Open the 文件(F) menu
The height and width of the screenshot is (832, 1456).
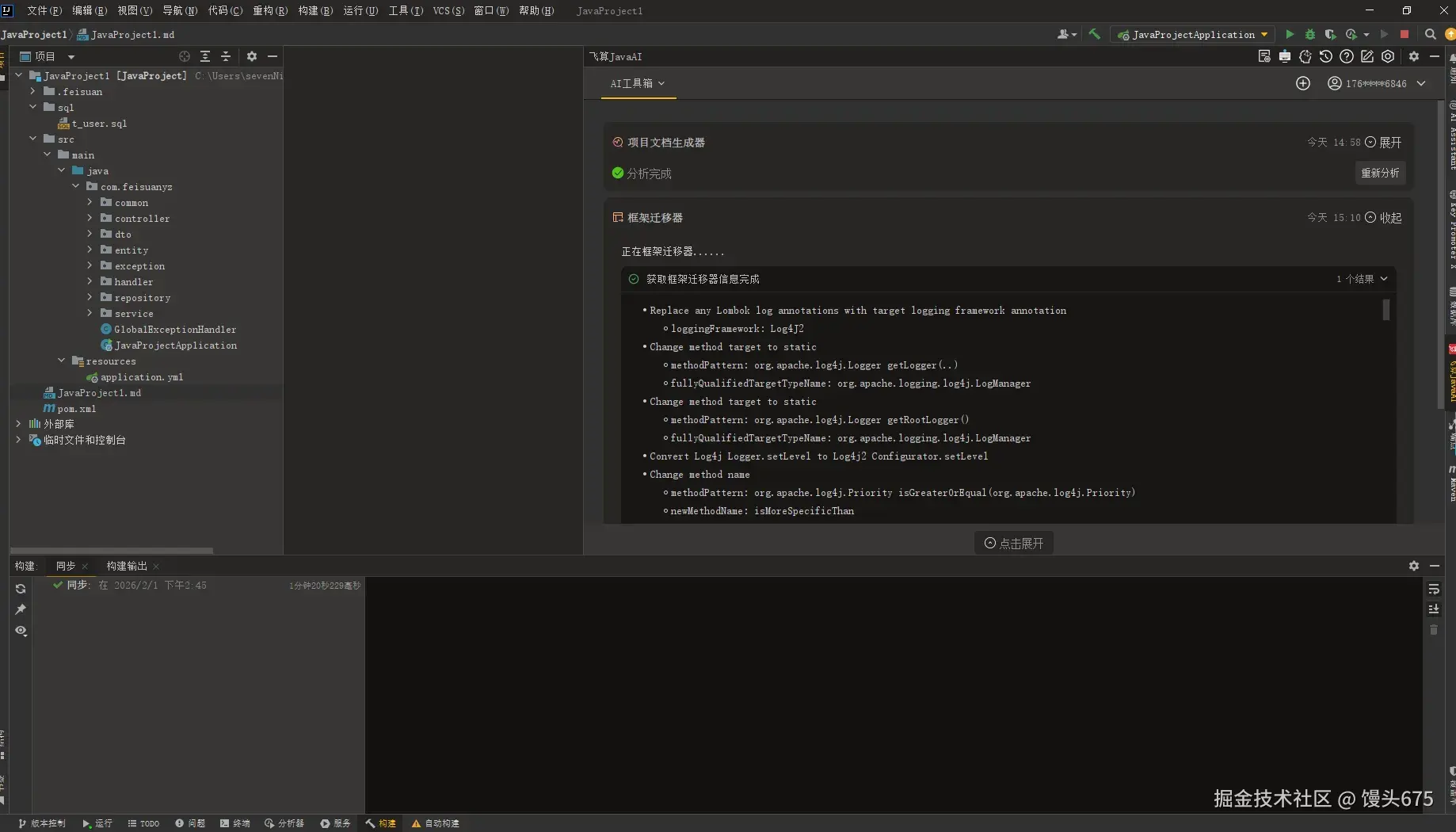[44, 10]
